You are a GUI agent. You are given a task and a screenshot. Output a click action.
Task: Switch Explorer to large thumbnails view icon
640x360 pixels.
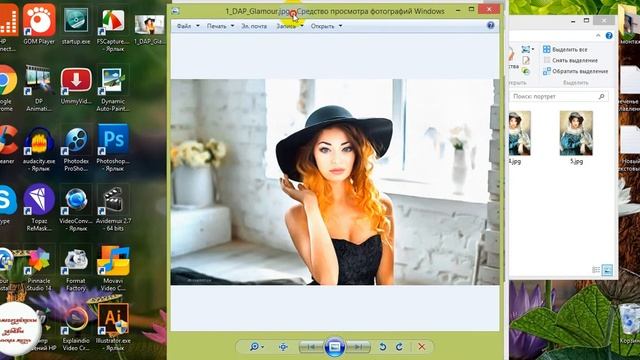tap(607, 270)
